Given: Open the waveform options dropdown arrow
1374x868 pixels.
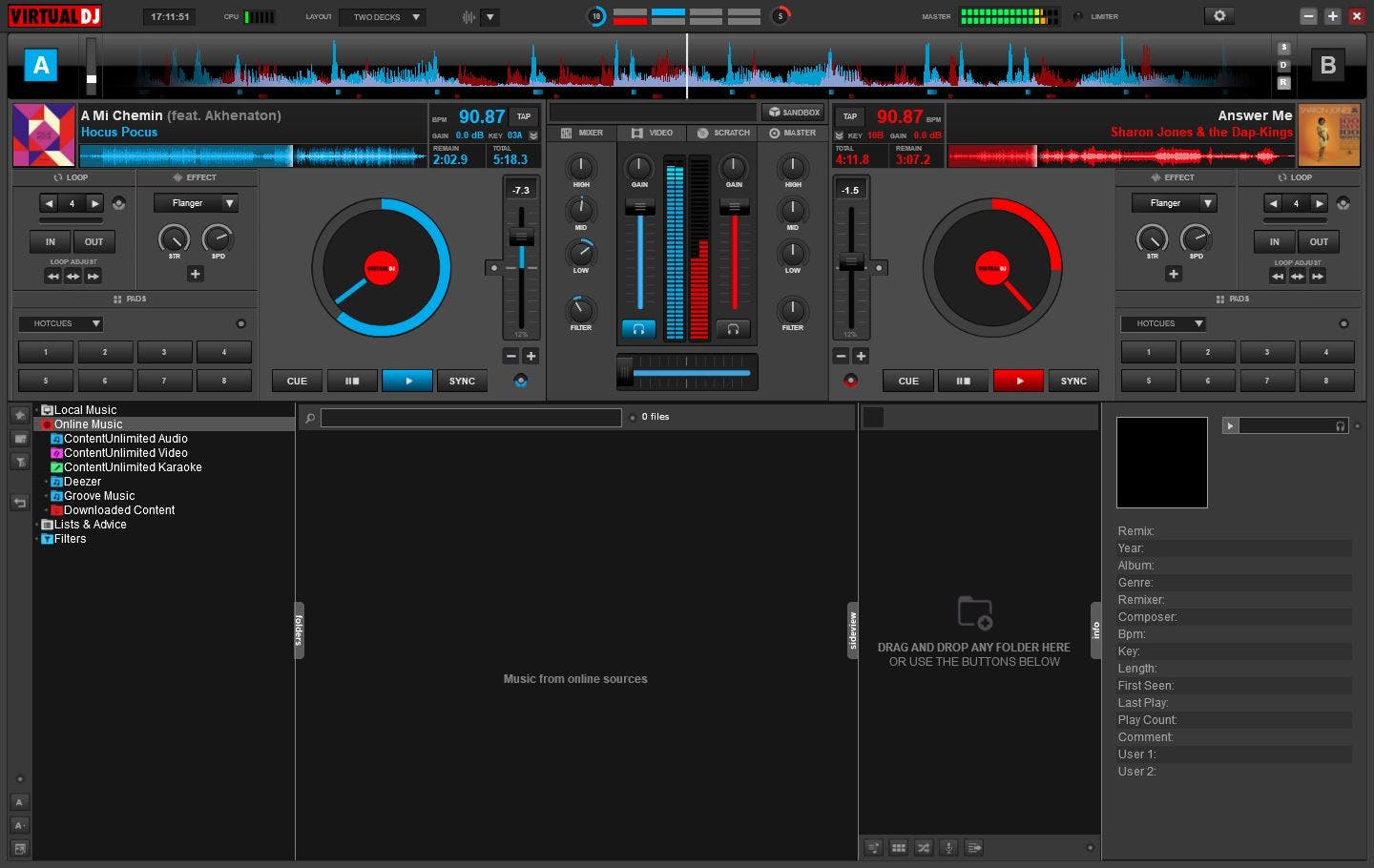Looking at the screenshot, I should [x=489, y=17].
